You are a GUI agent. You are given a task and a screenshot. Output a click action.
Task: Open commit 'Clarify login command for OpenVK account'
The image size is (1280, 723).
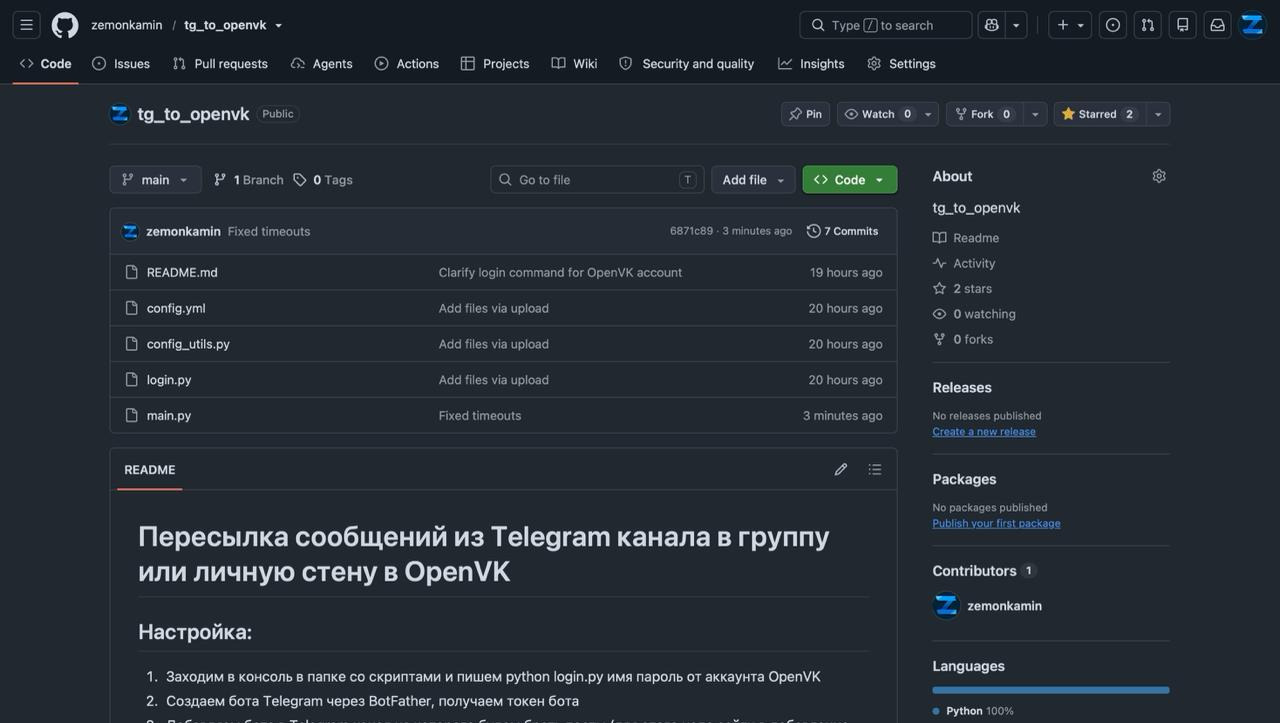560,272
